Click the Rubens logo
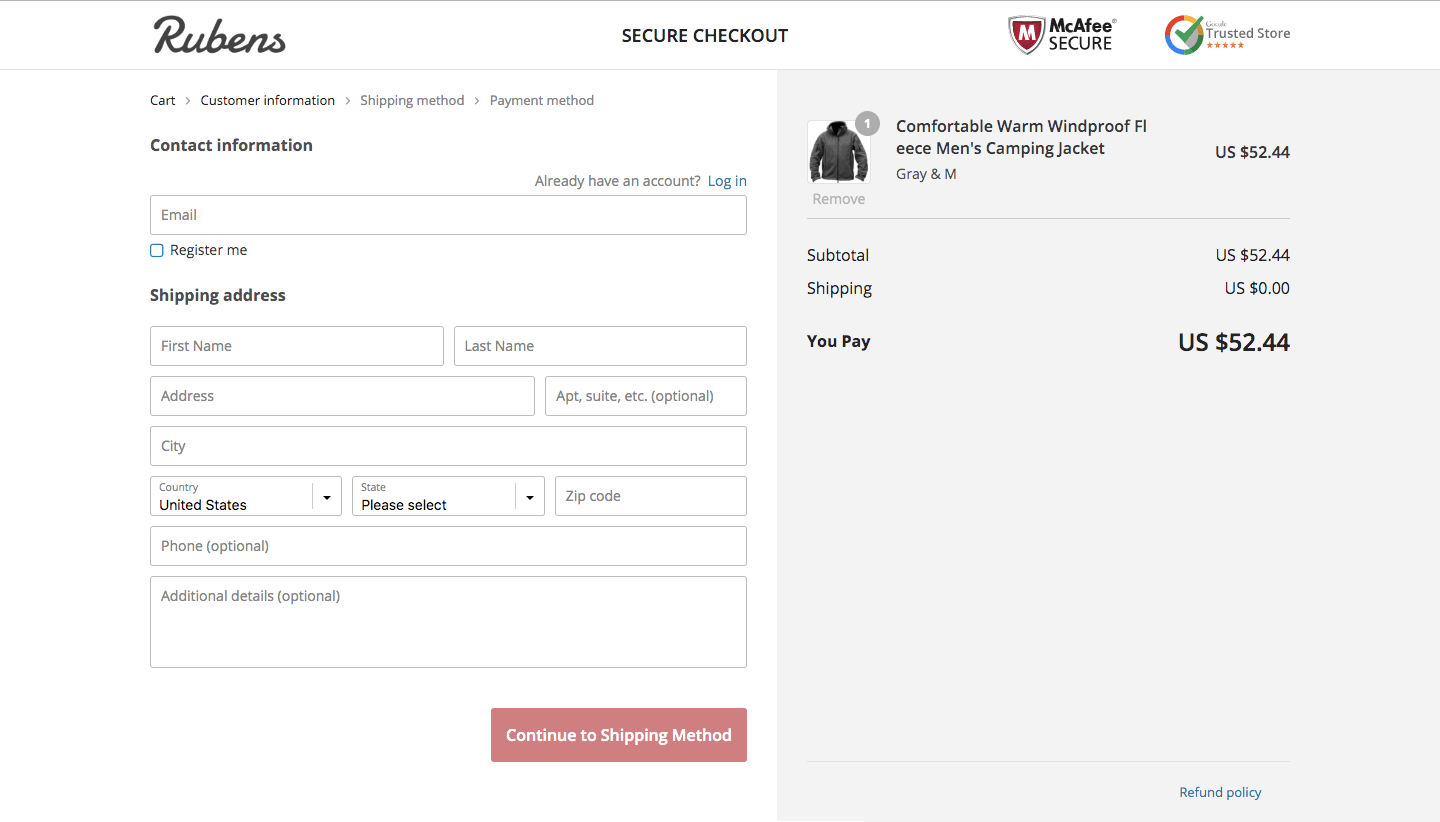The image size is (1440, 822). tap(219, 35)
